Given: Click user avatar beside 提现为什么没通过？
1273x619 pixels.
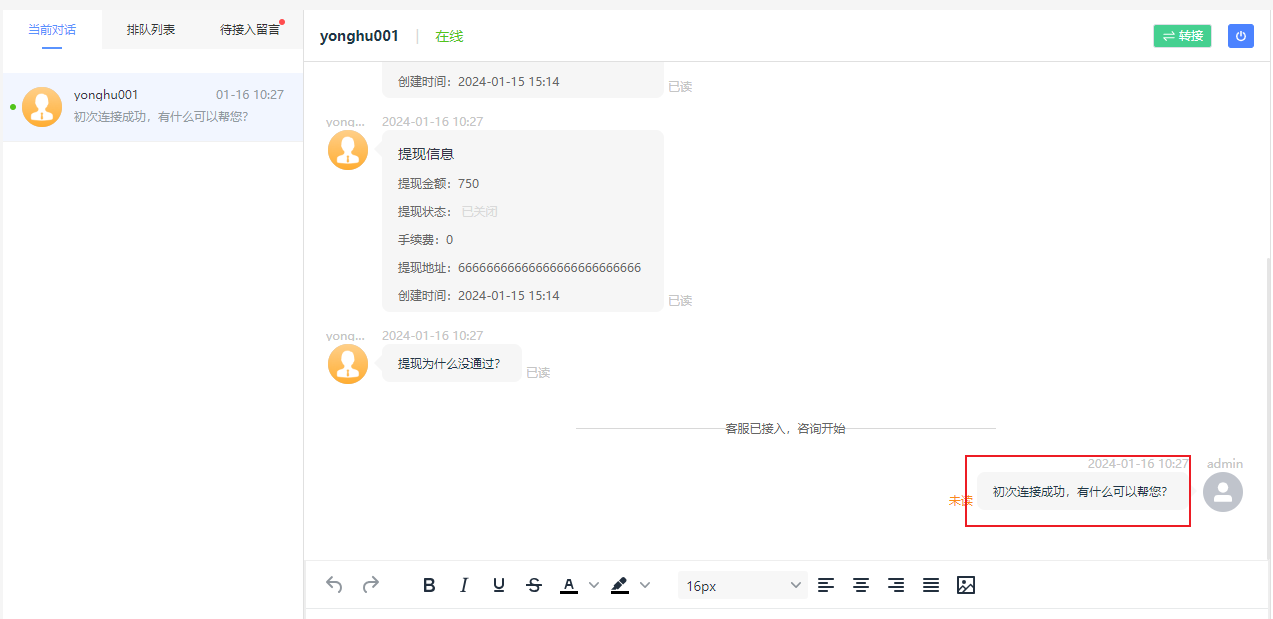Looking at the screenshot, I should click(348, 364).
